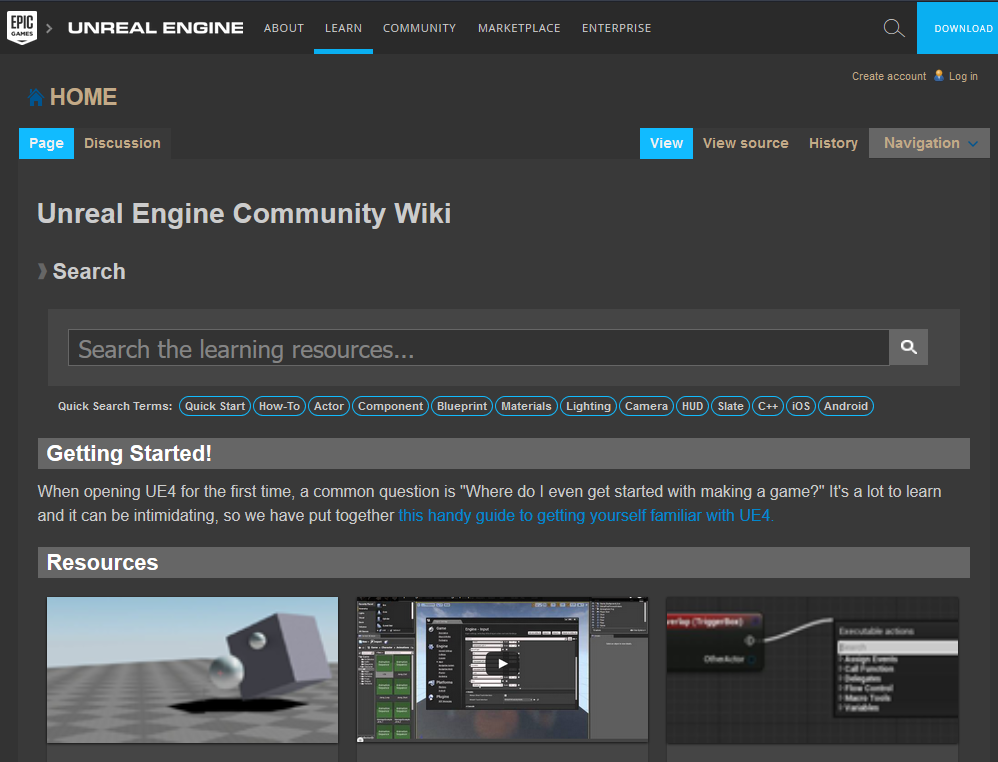
Task: Click the Quick Search Terms label
Action: (x=115, y=406)
